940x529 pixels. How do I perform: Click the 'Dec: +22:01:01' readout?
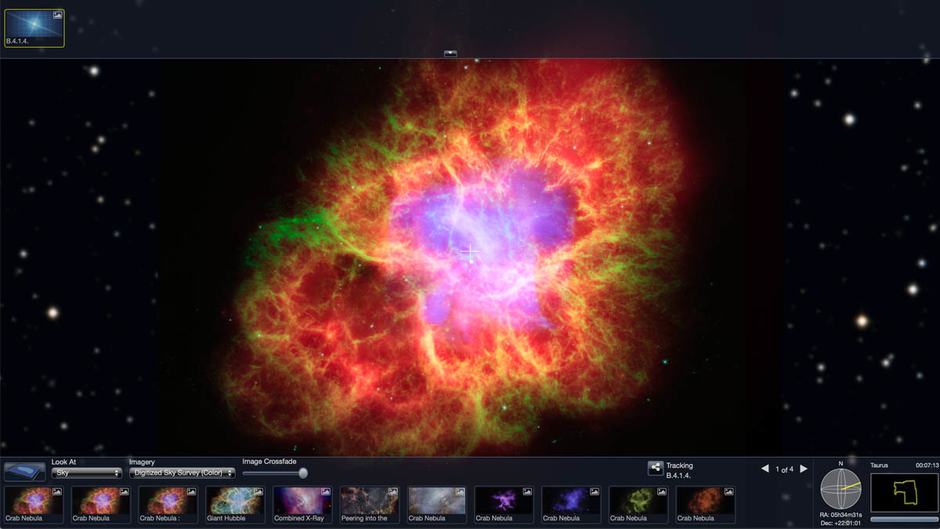(x=840, y=523)
